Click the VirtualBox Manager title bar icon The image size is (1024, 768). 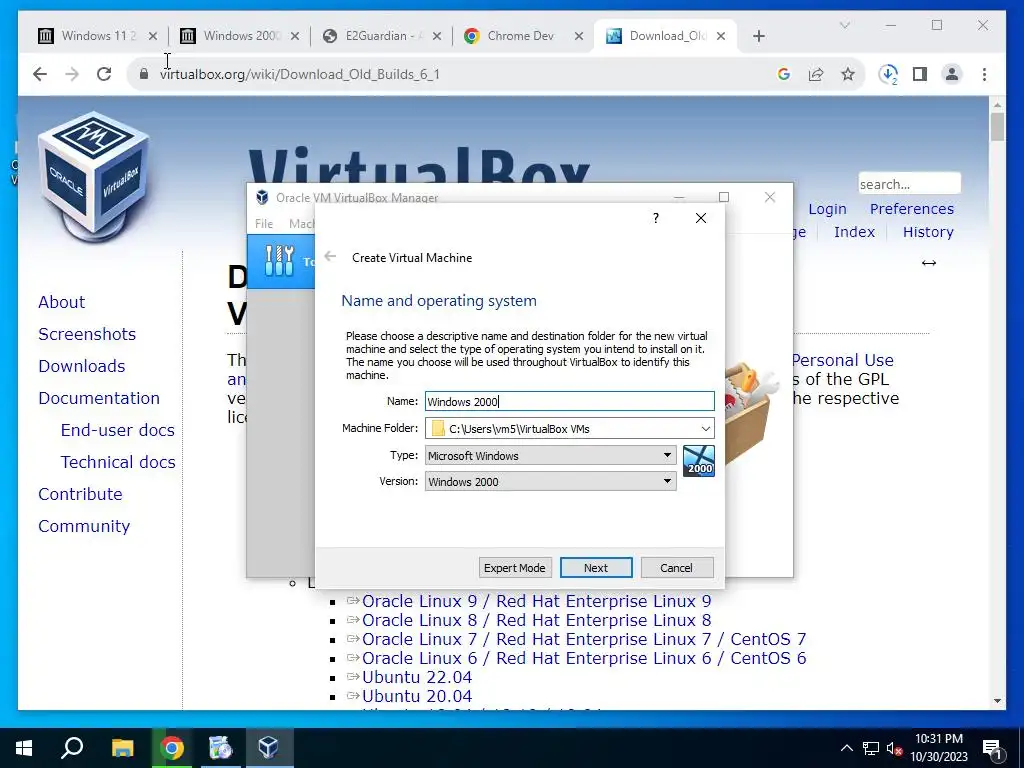point(262,197)
